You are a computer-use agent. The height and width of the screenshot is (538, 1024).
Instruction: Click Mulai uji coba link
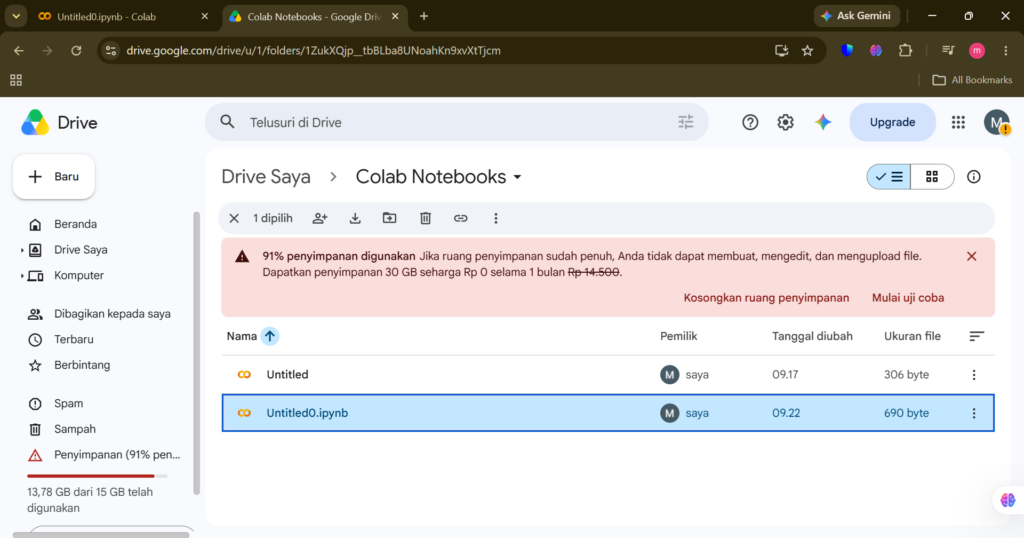tap(908, 298)
